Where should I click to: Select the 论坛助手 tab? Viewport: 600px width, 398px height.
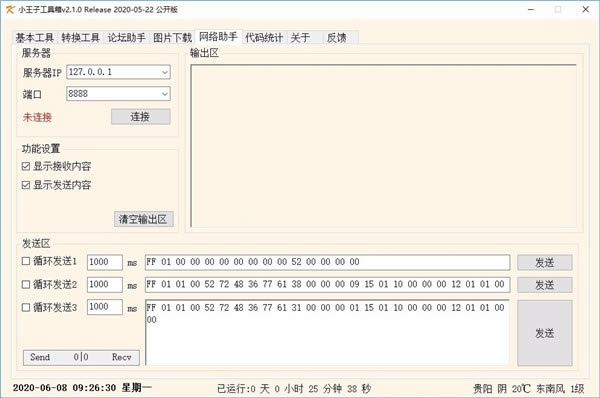pyautogui.click(x=126, y=38)
